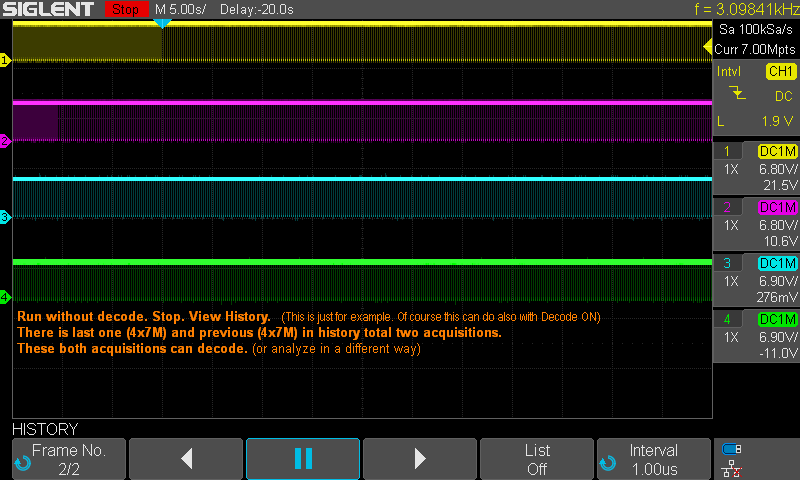The height and width of the screenshot is (480, 800).
Task: Click the Curr 7.00Mpts memory depth text
Action: [x=755, y=49]
